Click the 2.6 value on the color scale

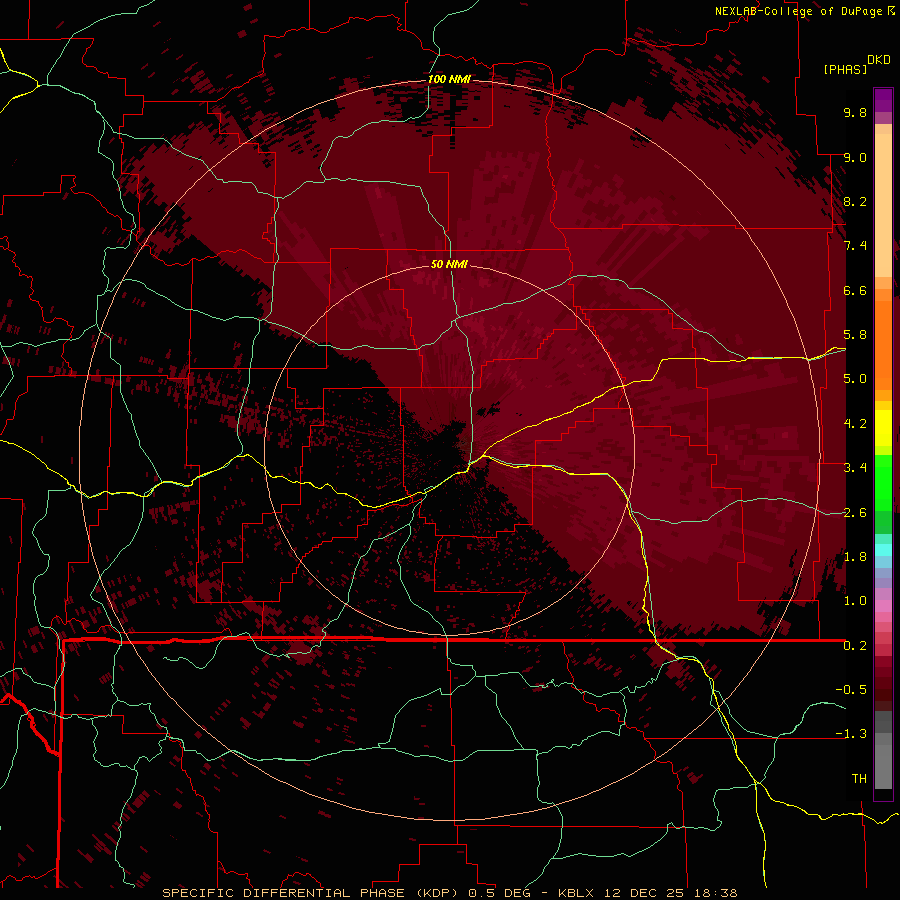(855, 513)
